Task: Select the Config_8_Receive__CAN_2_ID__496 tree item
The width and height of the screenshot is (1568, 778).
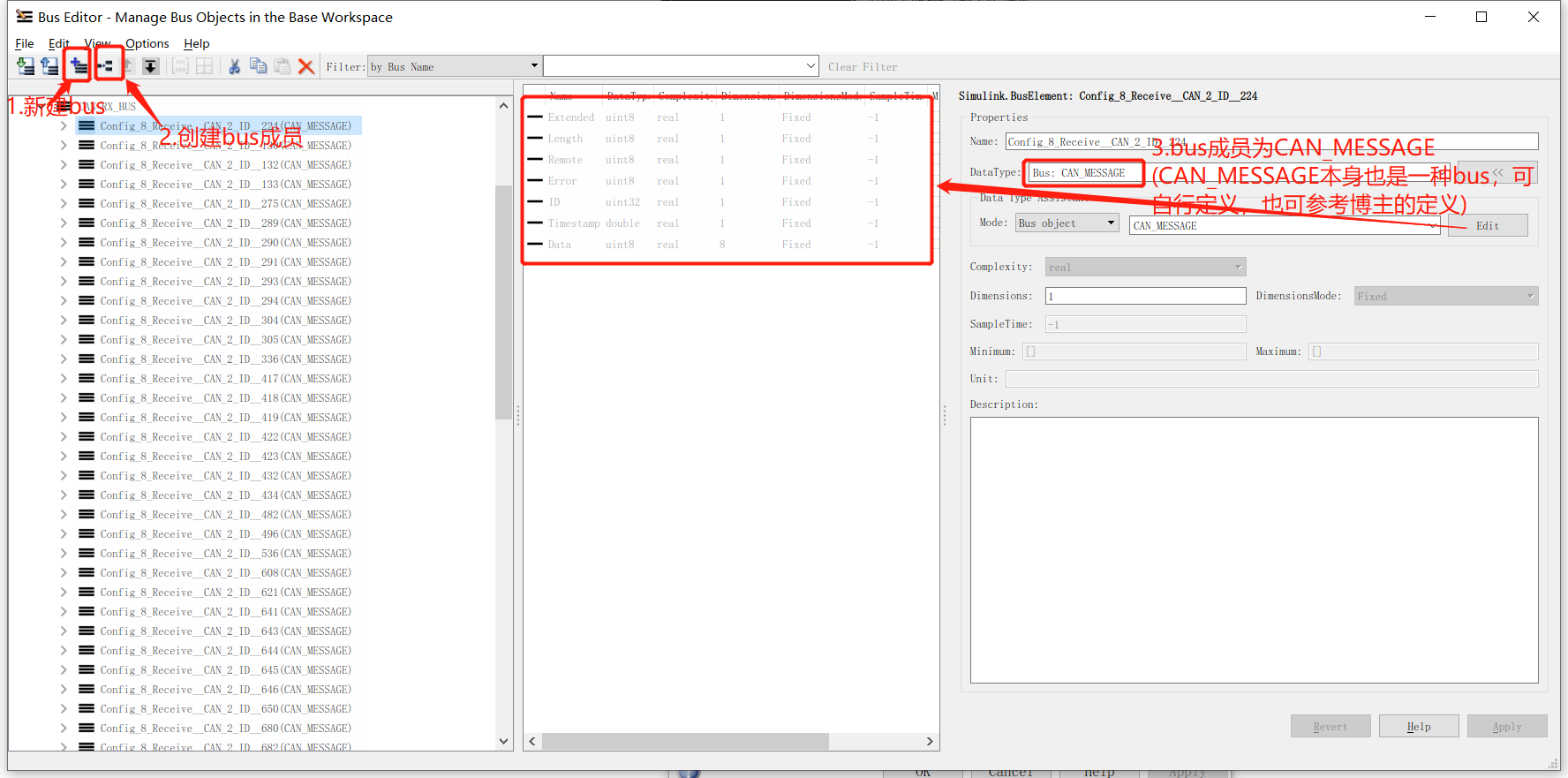Action: (225, 534)
